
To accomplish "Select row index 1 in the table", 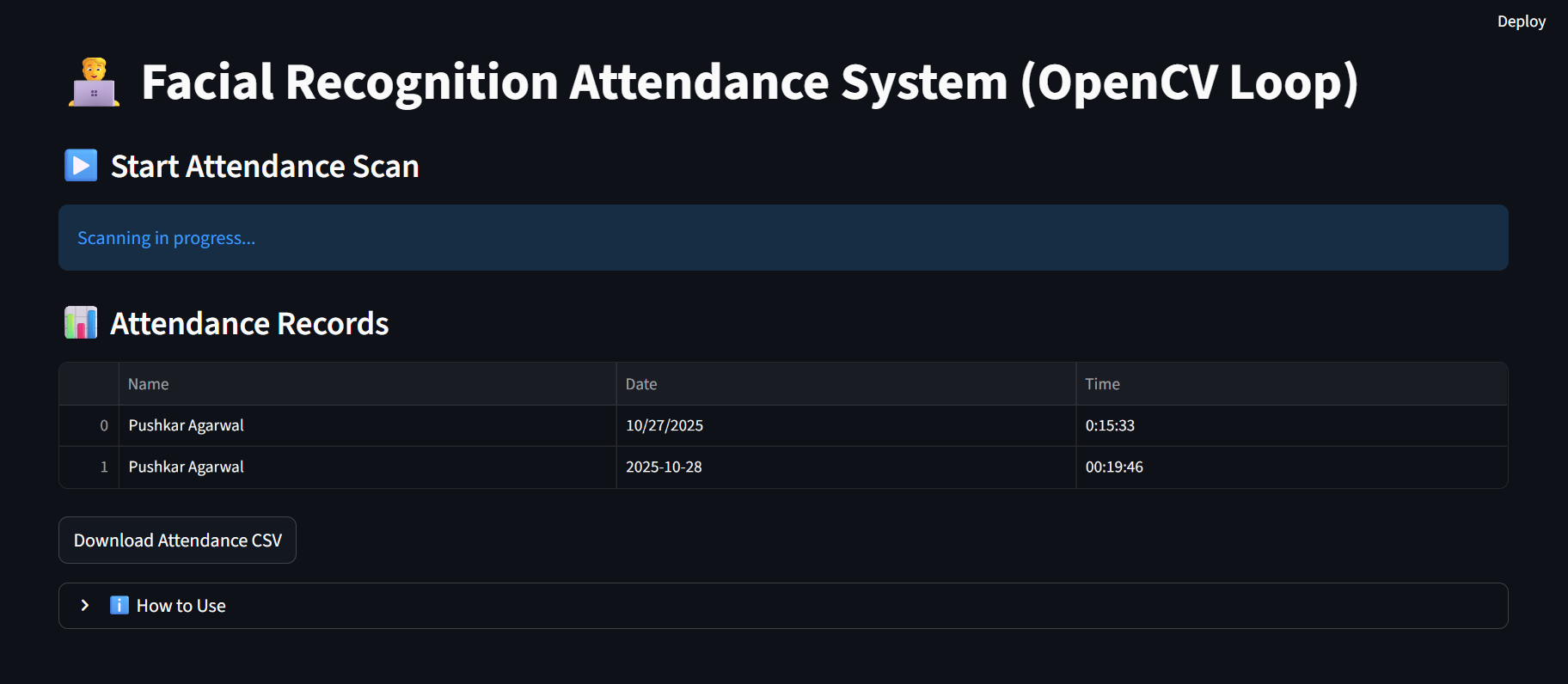I will (103, 467).
